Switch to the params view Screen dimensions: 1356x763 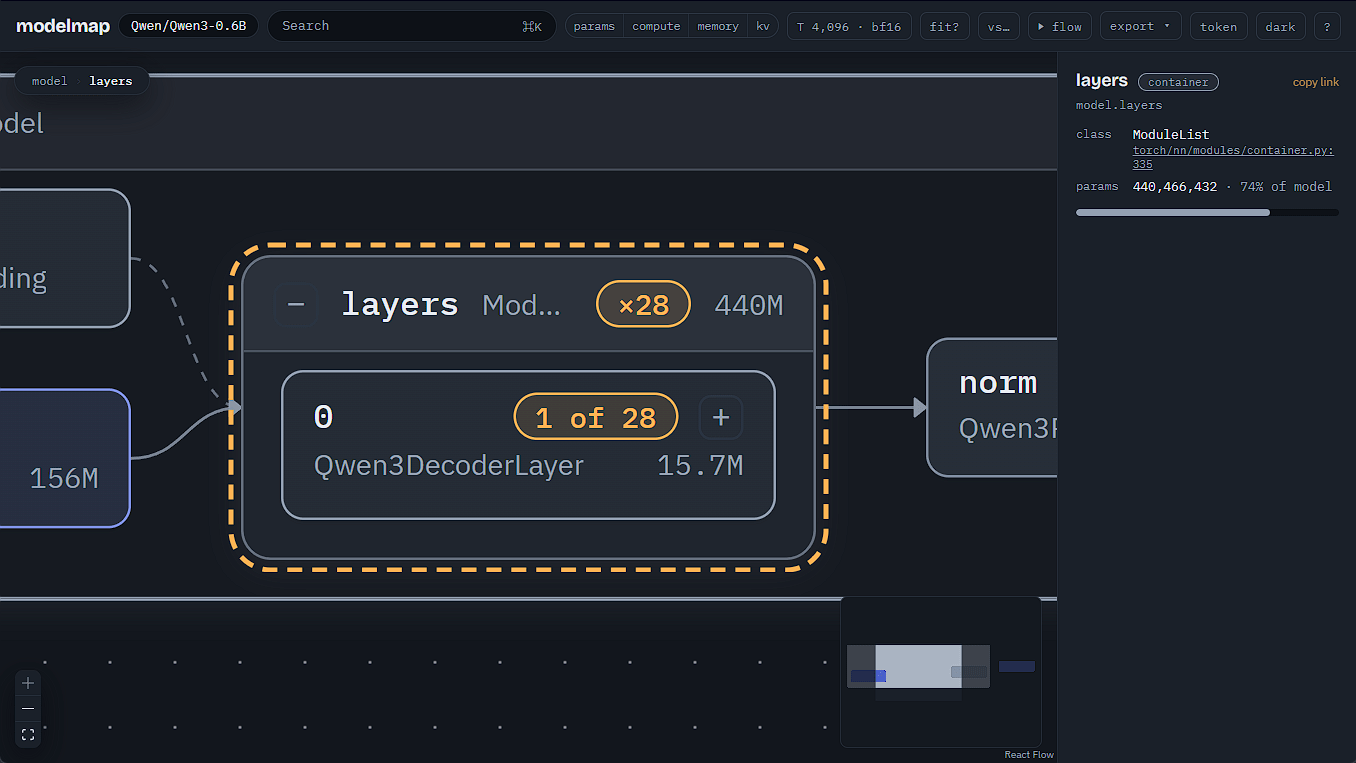pyautogui.click(x=594, y=26)
